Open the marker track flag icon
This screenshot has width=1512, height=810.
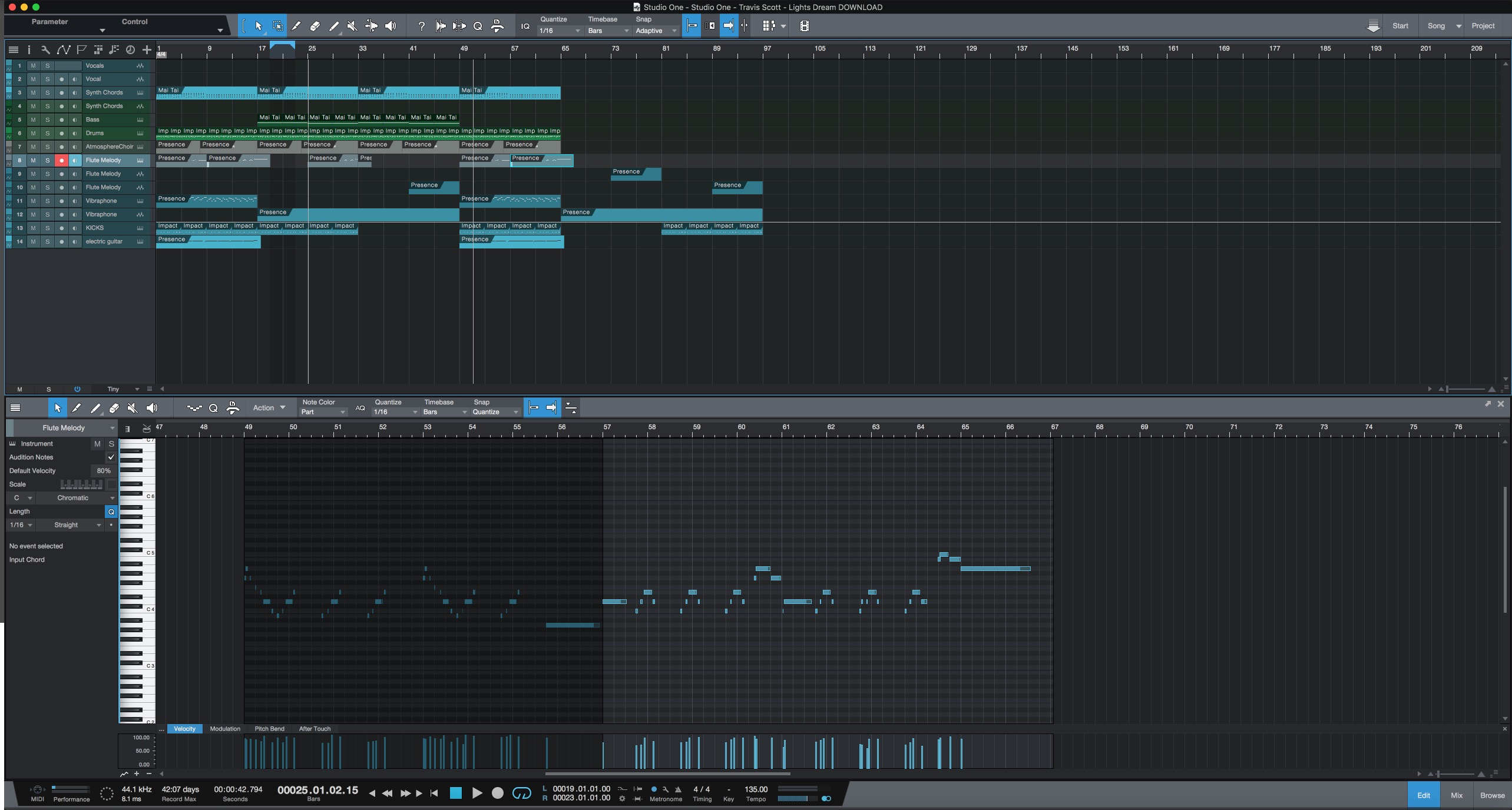coord(81,50)
